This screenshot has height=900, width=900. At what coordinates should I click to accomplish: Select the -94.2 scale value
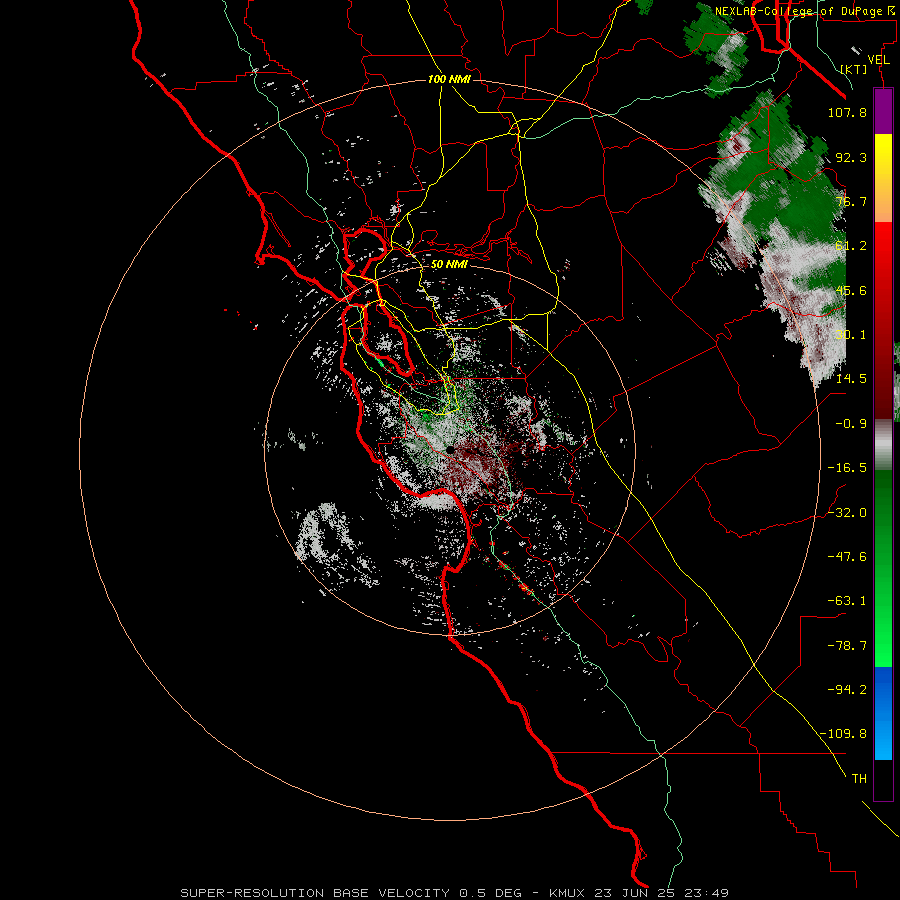[847, 690]
